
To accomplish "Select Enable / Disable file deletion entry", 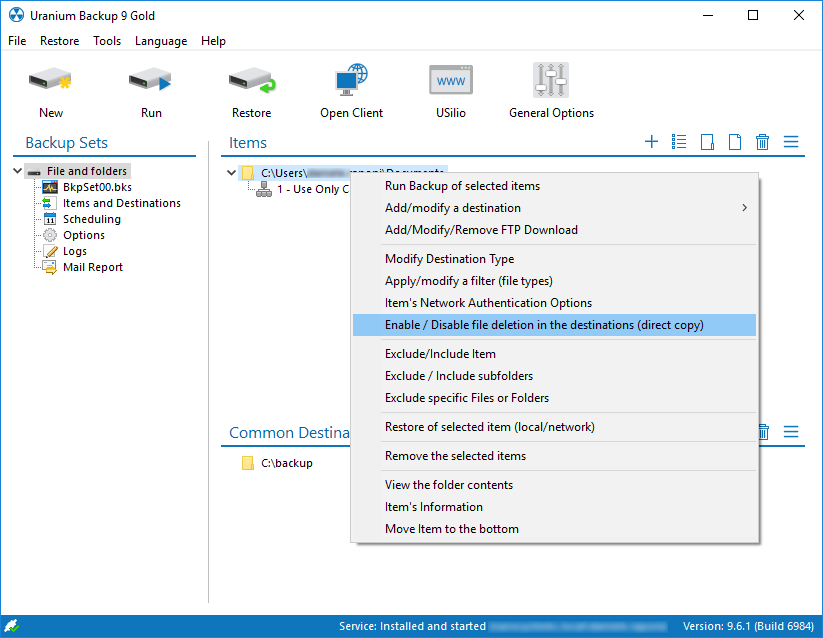I will point(544,325).
